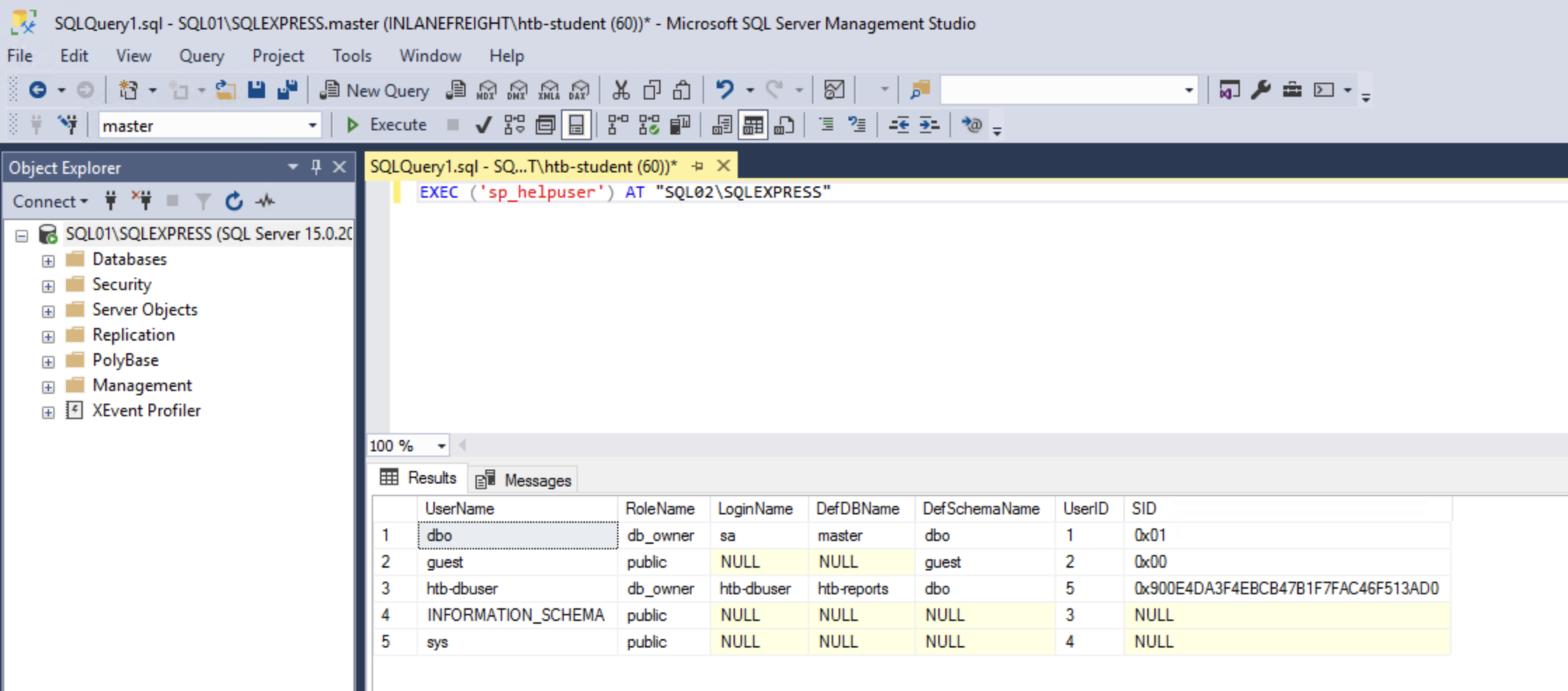This screenshot has width=1568, height=691.
Task: Open the Tools menu
Action: click(x=351, y=56)
